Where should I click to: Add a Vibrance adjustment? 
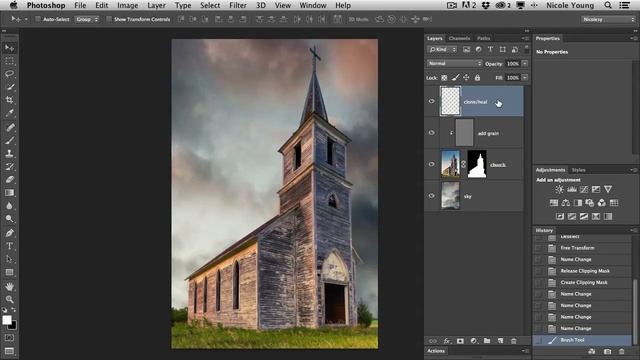(x=608, y=189)
